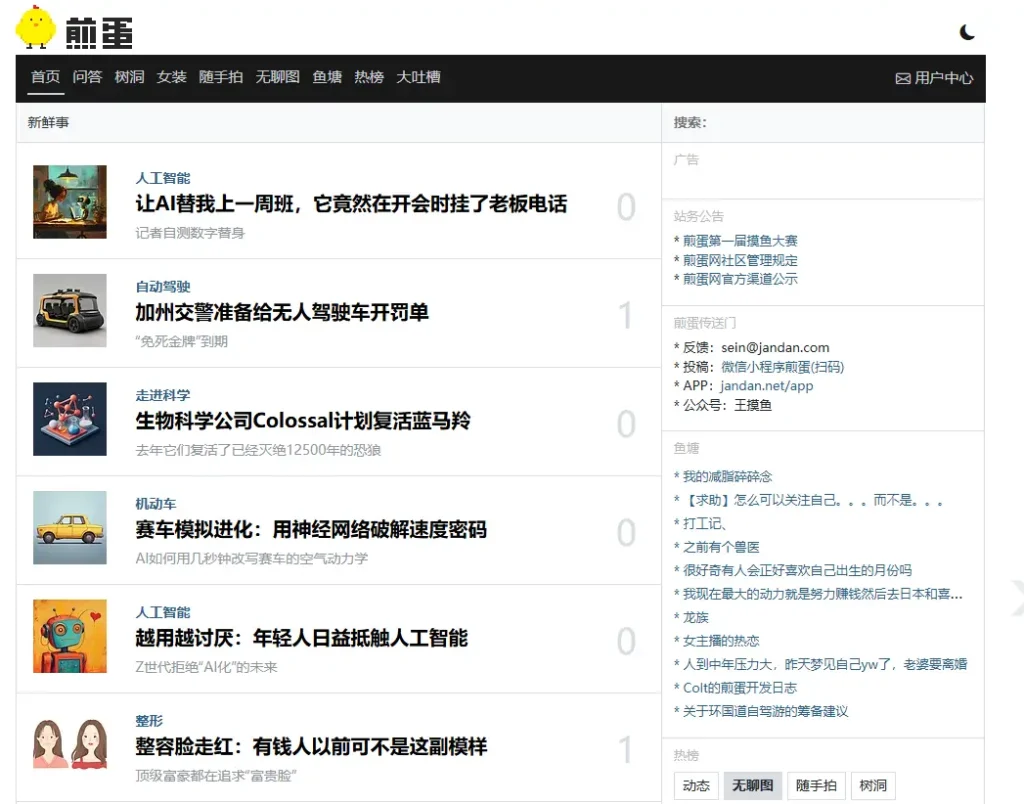Open article 让AI替我上一周班
1024x804 pixels.
click(x=351, y=204)
